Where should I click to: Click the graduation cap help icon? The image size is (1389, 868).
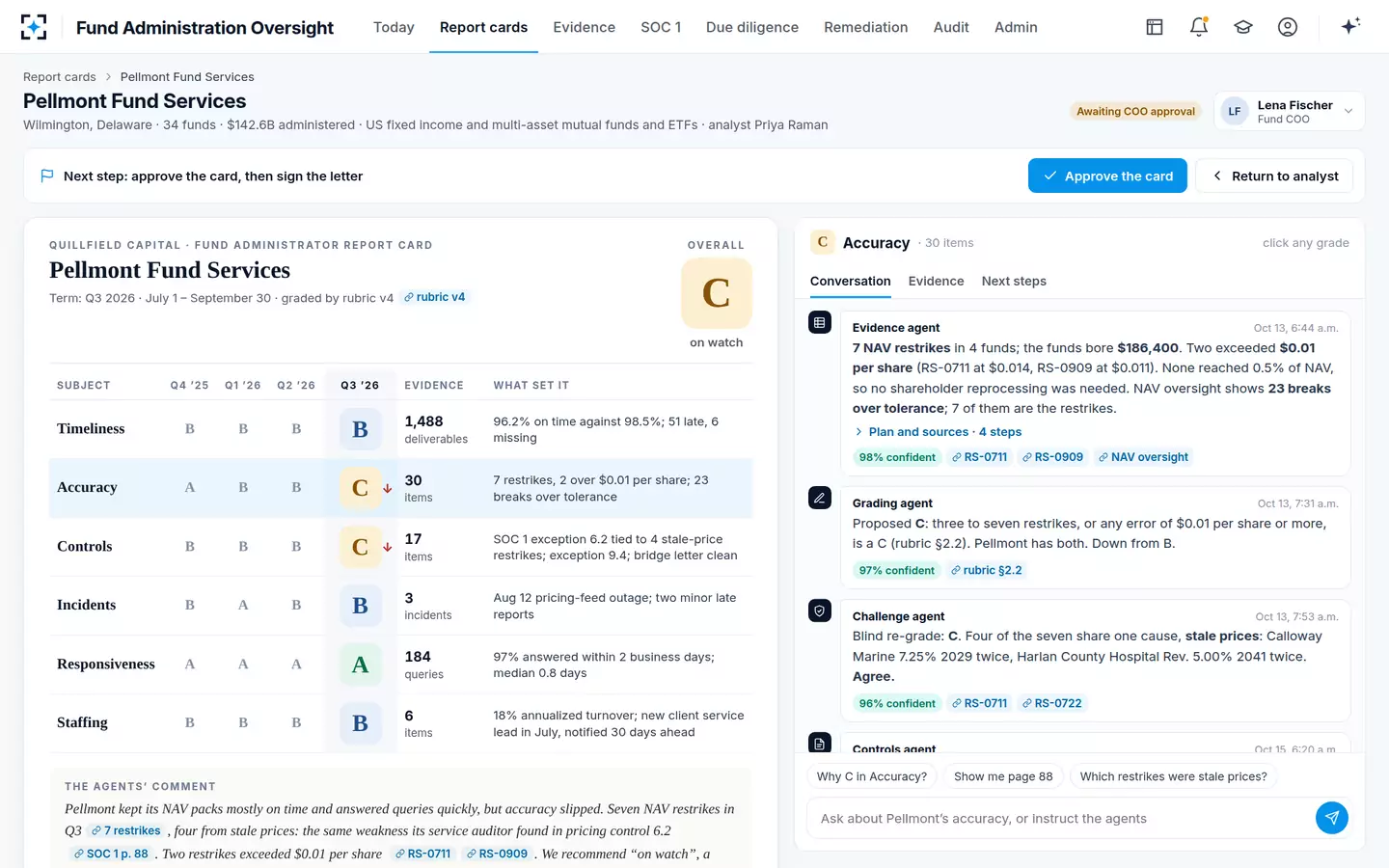pyautogui.click(x=1243, y=27)
